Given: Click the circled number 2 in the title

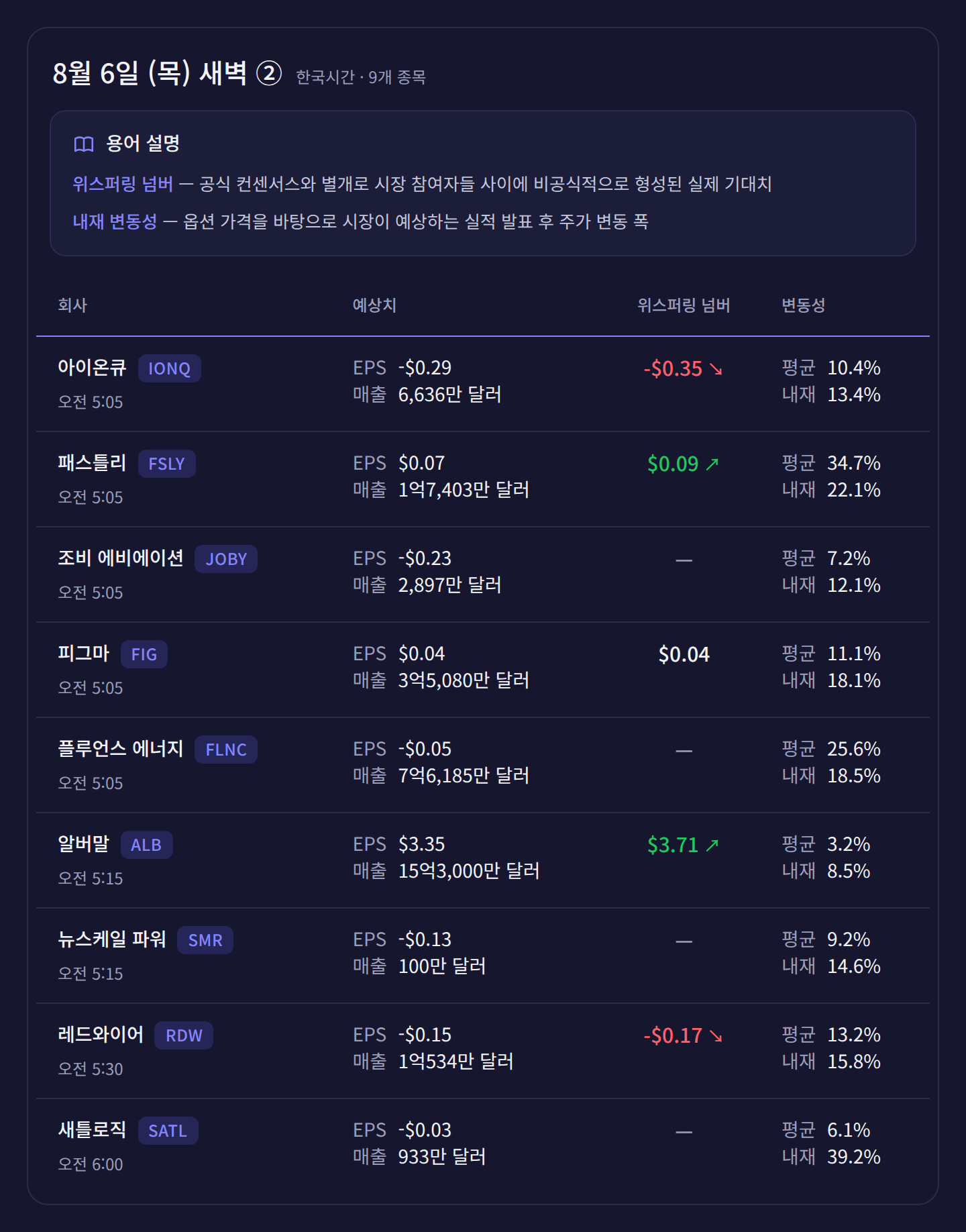Looking at the screenshot, I should tap(269, 73).
